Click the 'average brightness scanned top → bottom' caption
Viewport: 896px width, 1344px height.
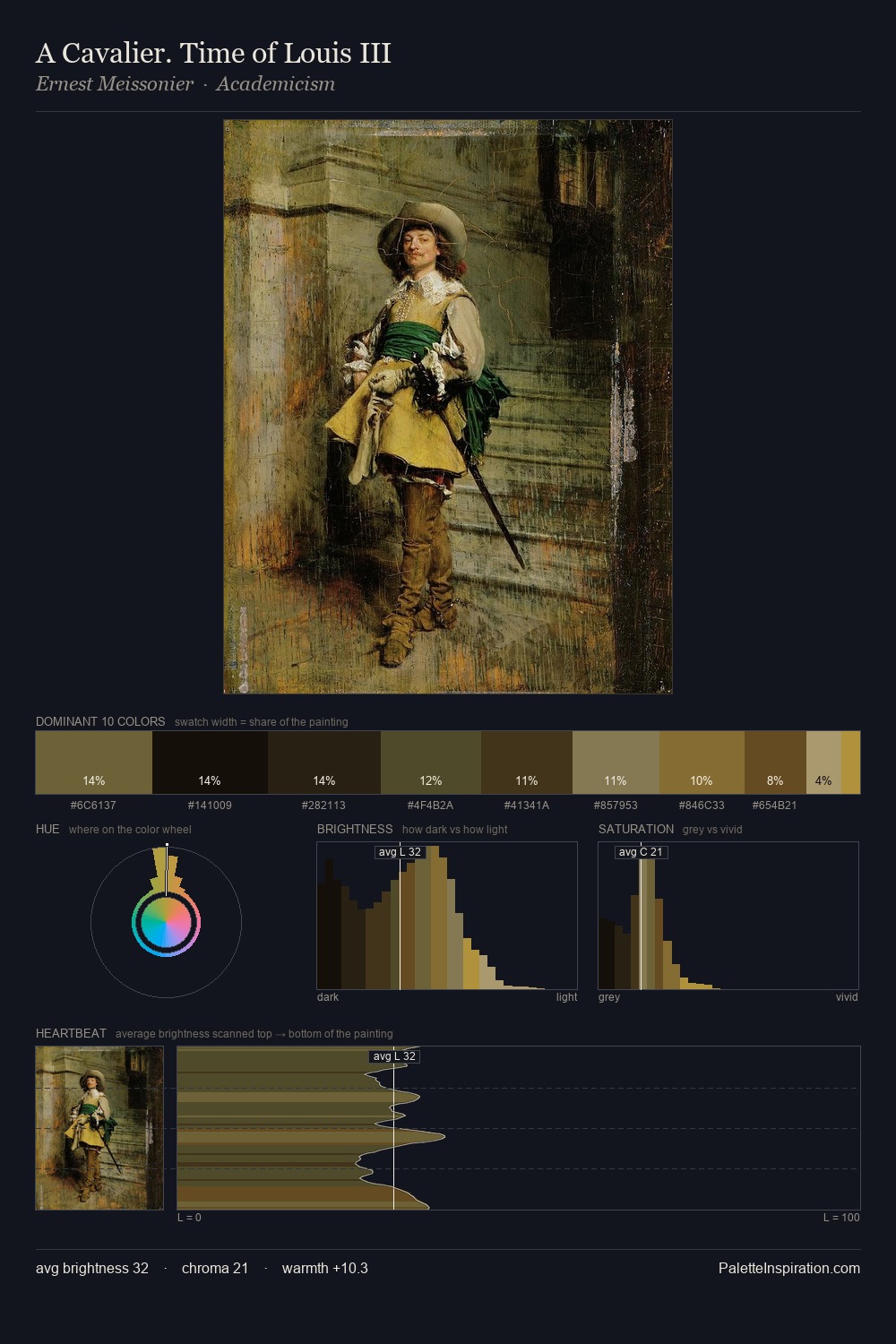[x=254, y=1034]
